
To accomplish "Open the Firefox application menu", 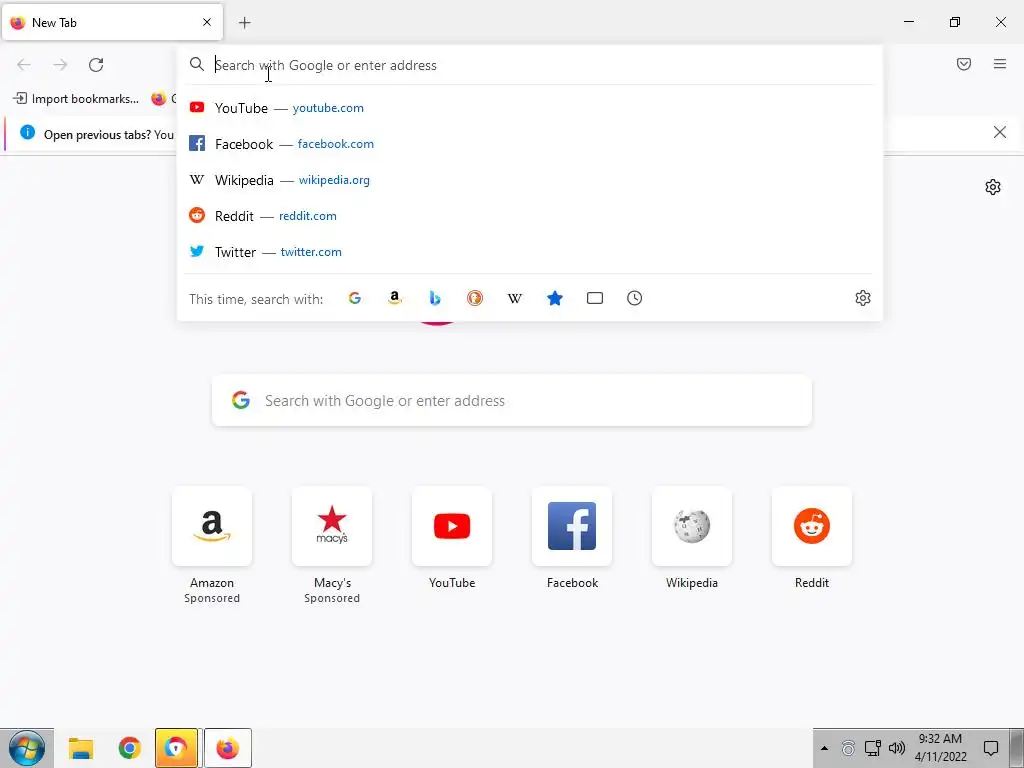I will click(x=1000, y=64).
